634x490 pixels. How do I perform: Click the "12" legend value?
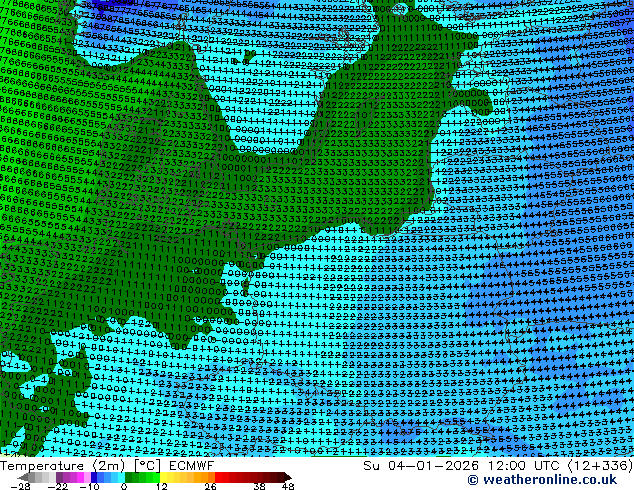point(162,486)
